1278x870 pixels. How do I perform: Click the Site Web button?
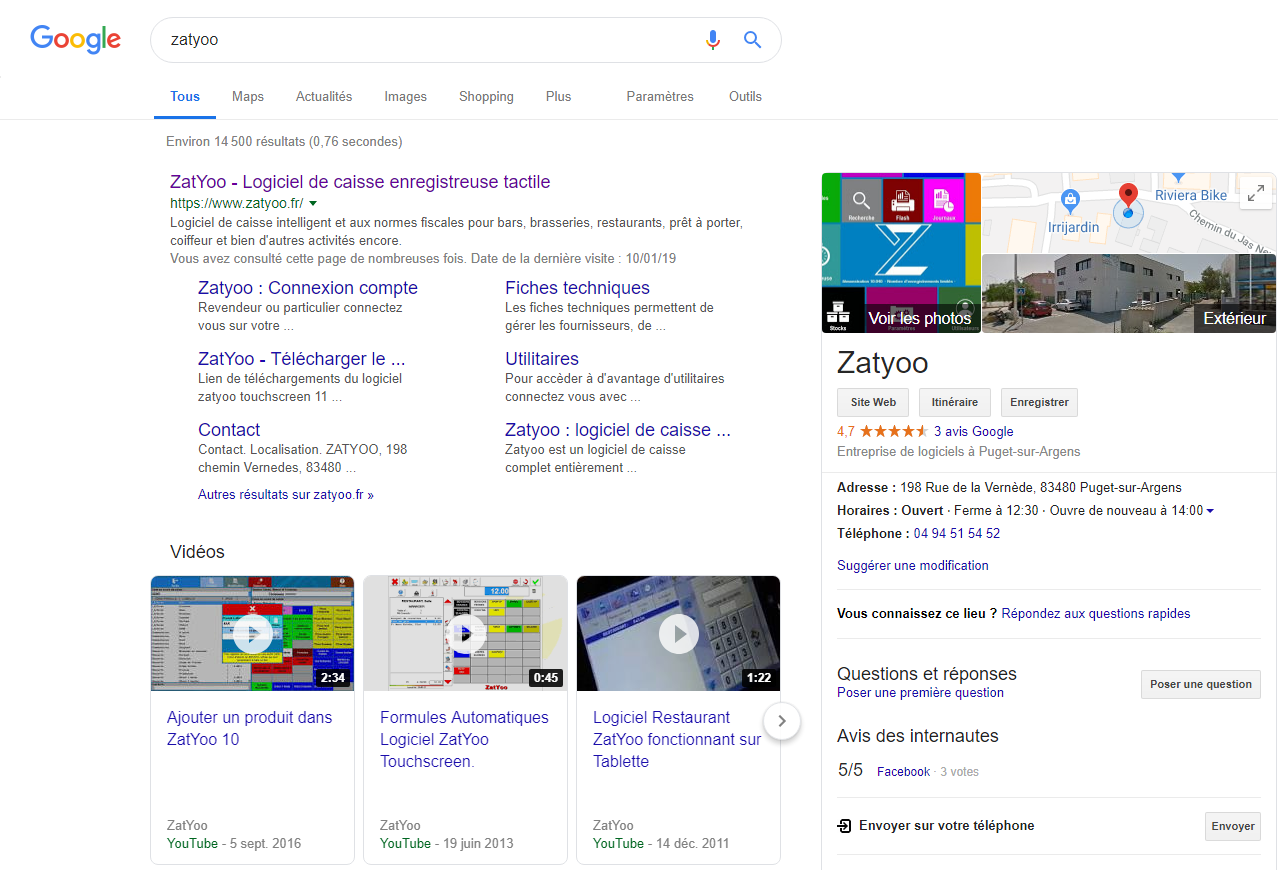tap(873, 402)
